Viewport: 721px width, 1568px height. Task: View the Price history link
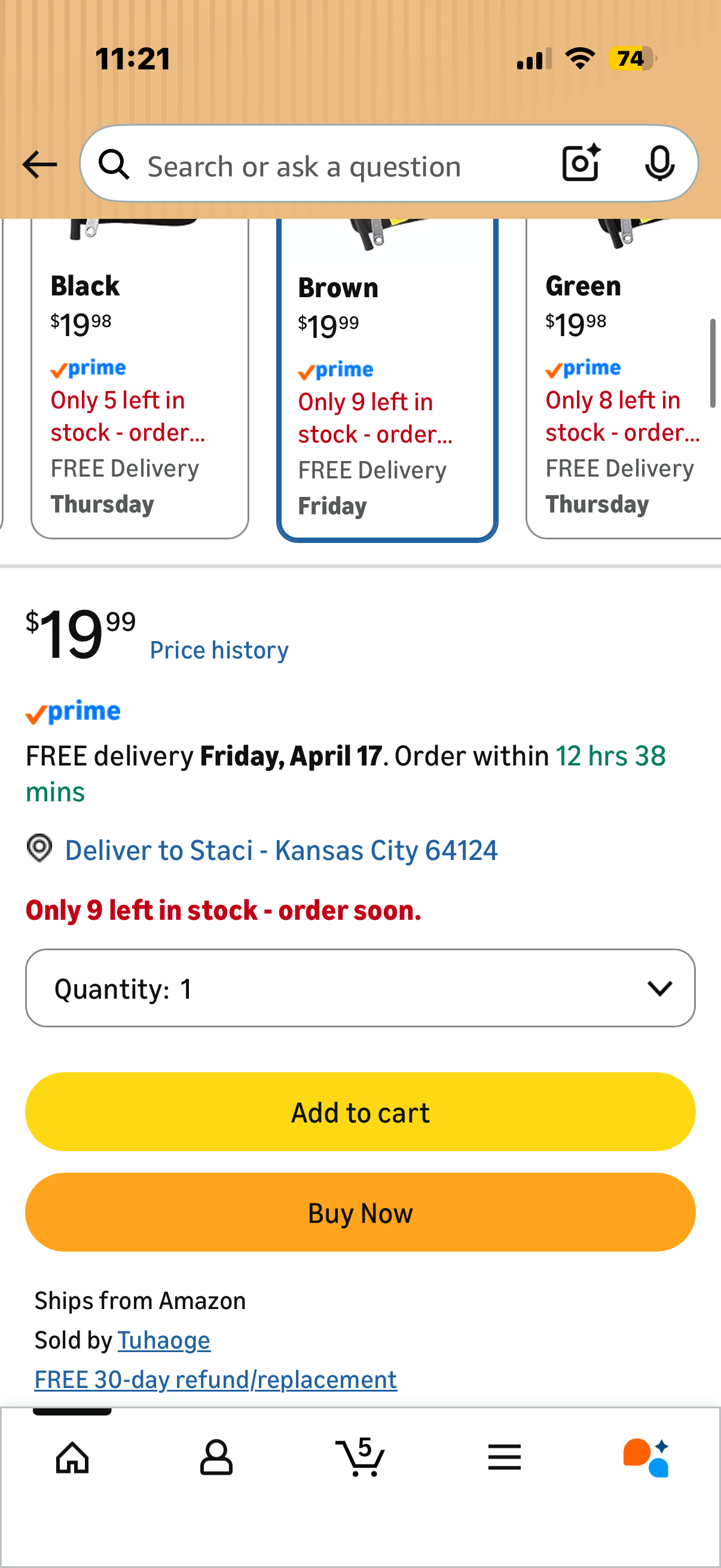219,650
